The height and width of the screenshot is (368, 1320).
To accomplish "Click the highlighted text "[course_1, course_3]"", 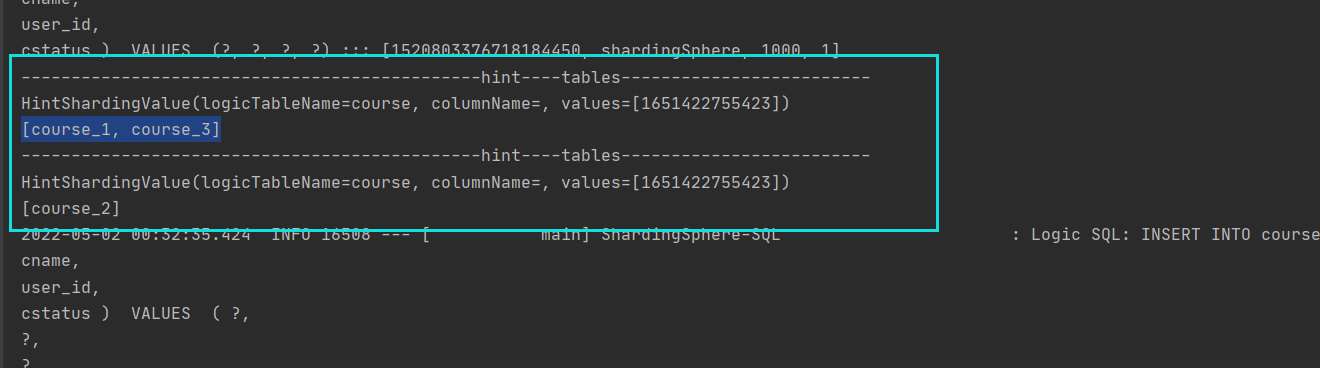I will click(x=121, y=129).
